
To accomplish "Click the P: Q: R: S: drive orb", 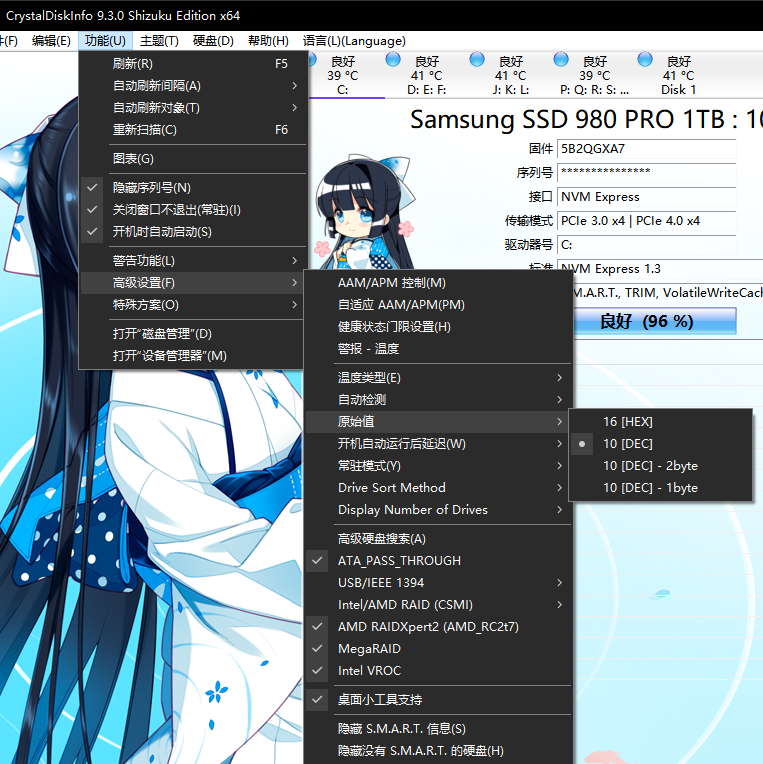I will pyautogui.click(x=560, y=60).
